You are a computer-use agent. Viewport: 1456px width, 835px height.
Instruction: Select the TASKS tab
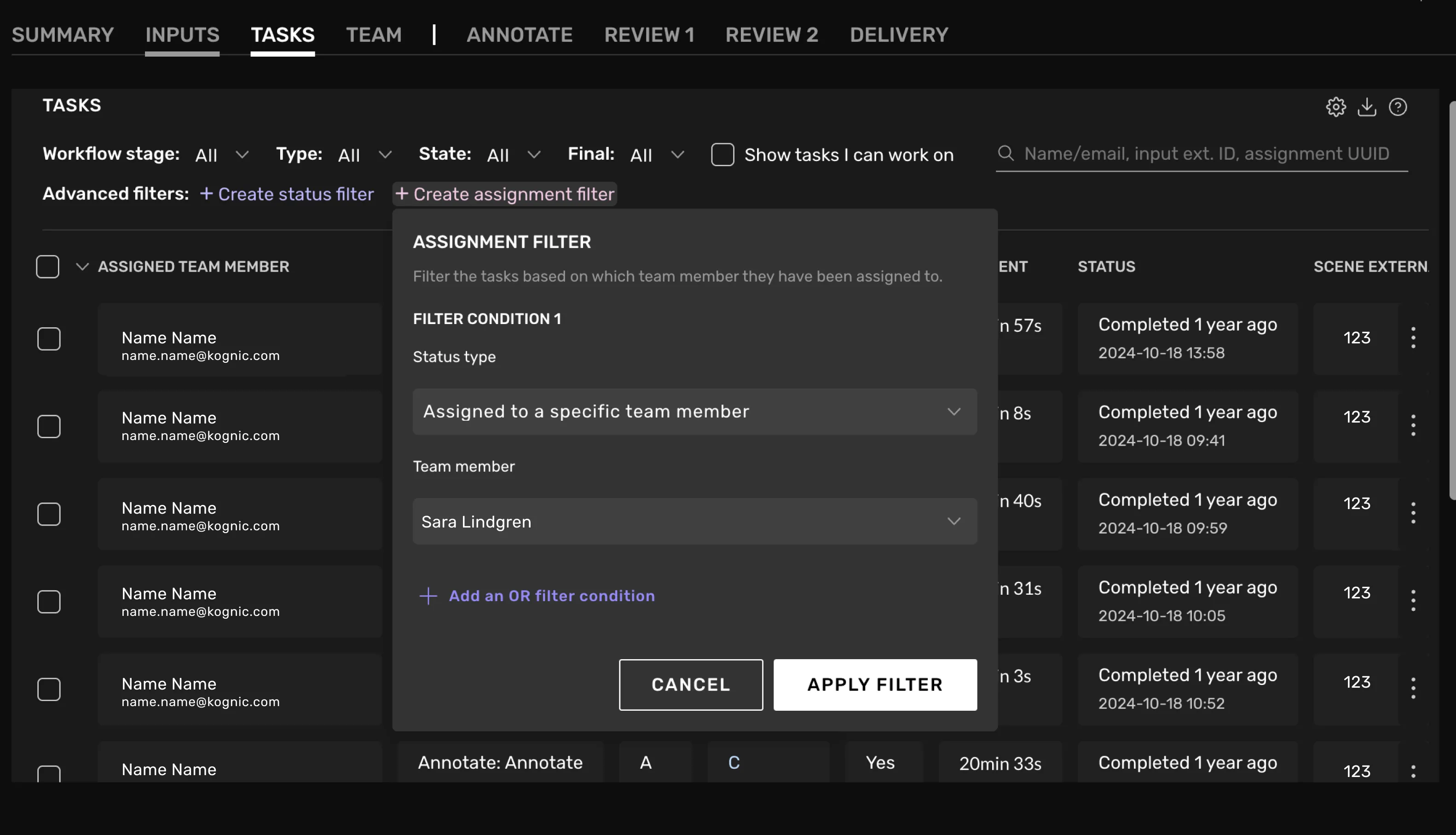click(283, 35)
